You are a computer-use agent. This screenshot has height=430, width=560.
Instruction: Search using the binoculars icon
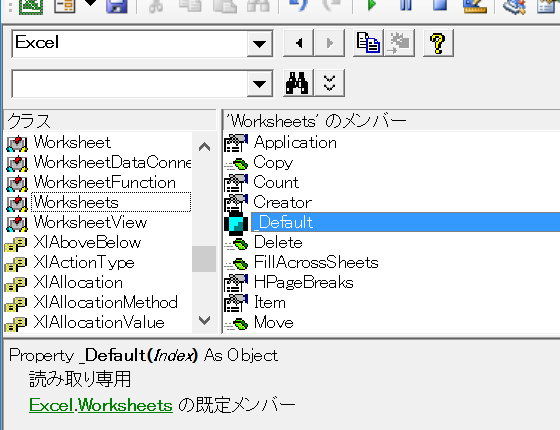[299, 83]
